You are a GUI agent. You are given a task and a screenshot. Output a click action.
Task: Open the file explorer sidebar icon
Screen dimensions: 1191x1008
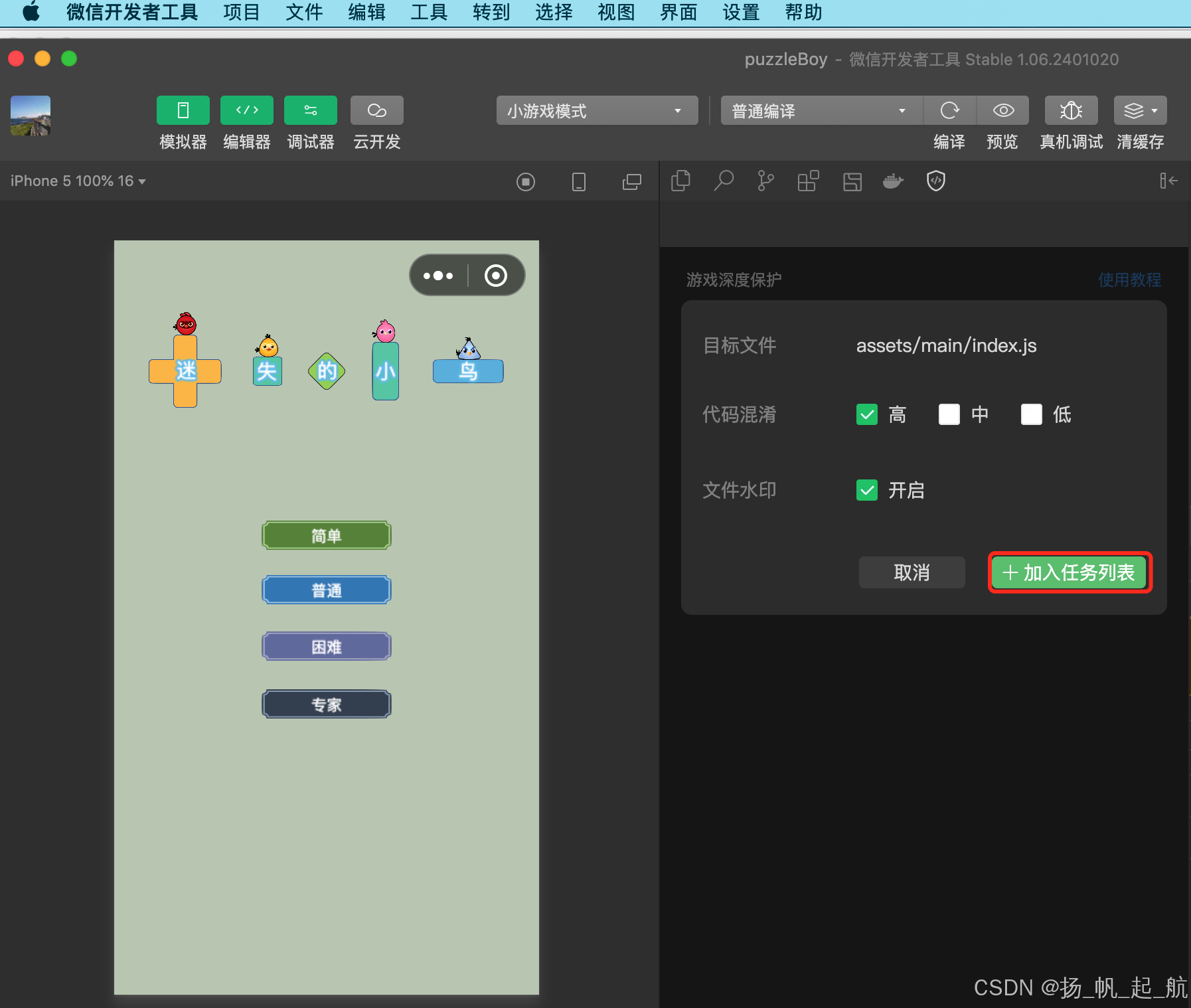click(680, 181)
